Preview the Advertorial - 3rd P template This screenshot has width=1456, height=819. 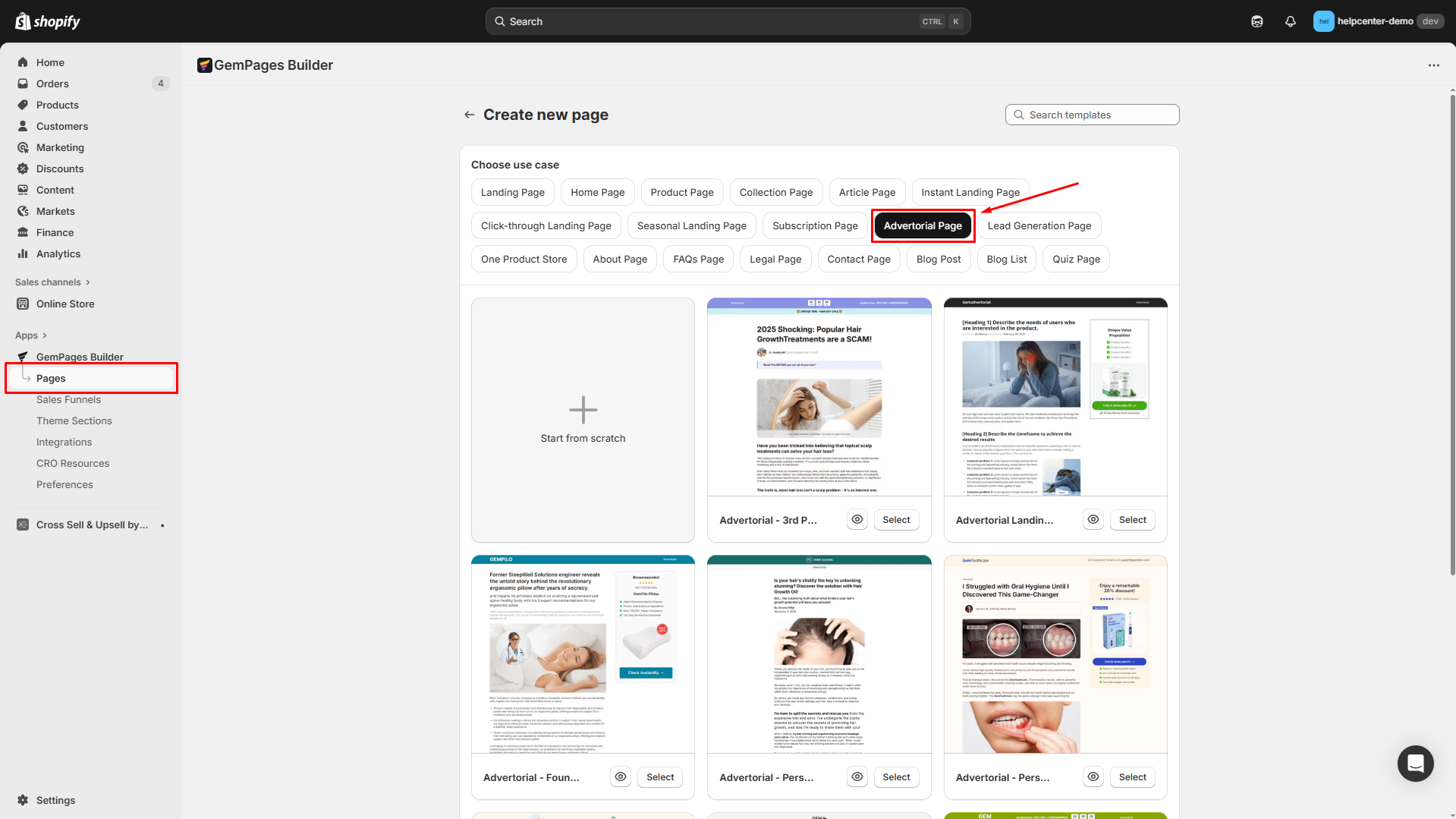coord(857,519)
